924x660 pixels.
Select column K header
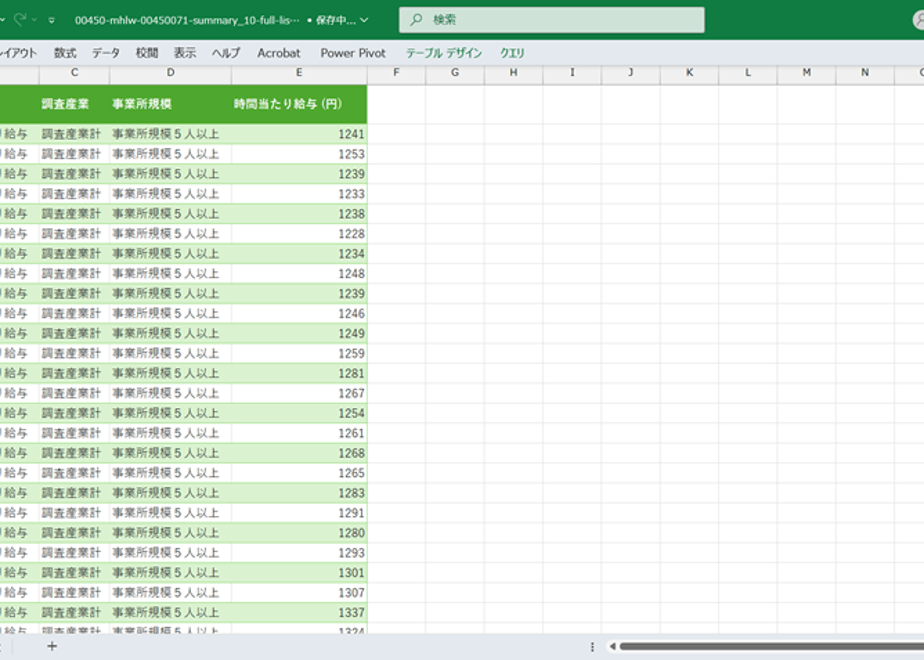(x=689, y=72)
